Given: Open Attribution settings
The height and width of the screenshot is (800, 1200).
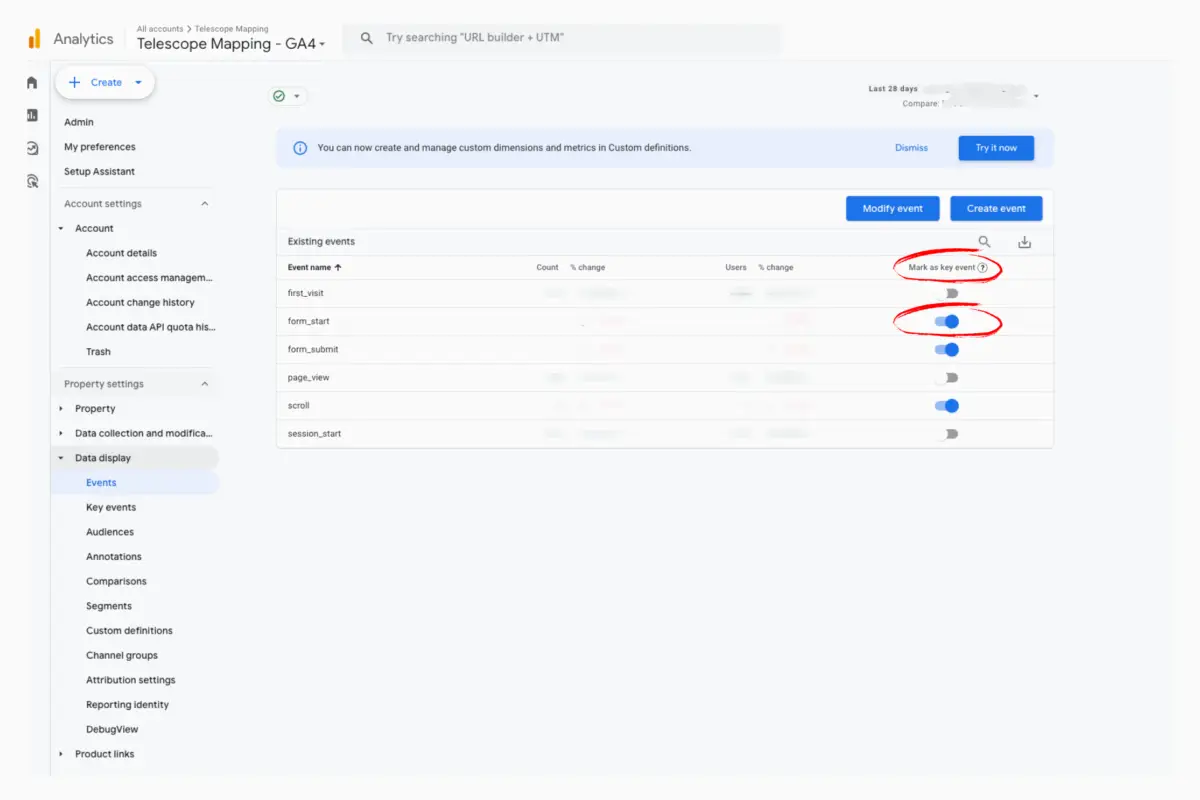Looking at the screenshot, I should tap(131, 680).
